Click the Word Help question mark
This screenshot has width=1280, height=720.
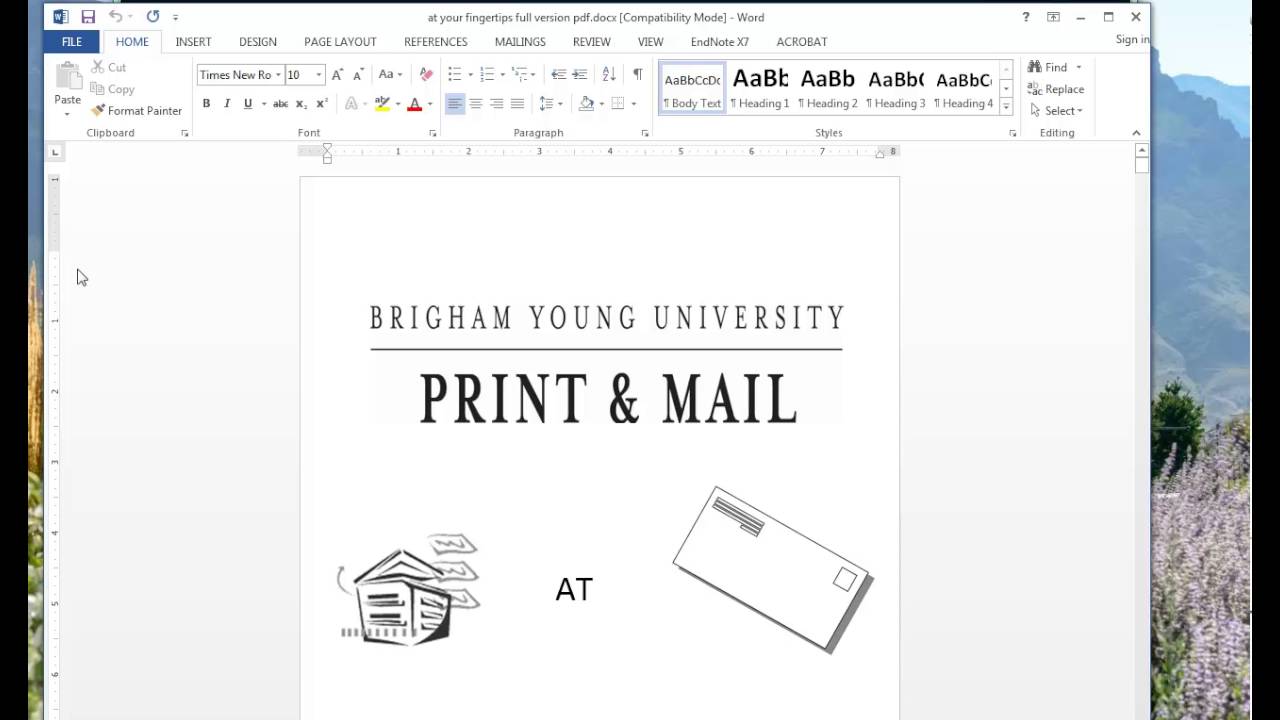[x=1026, y=17]
